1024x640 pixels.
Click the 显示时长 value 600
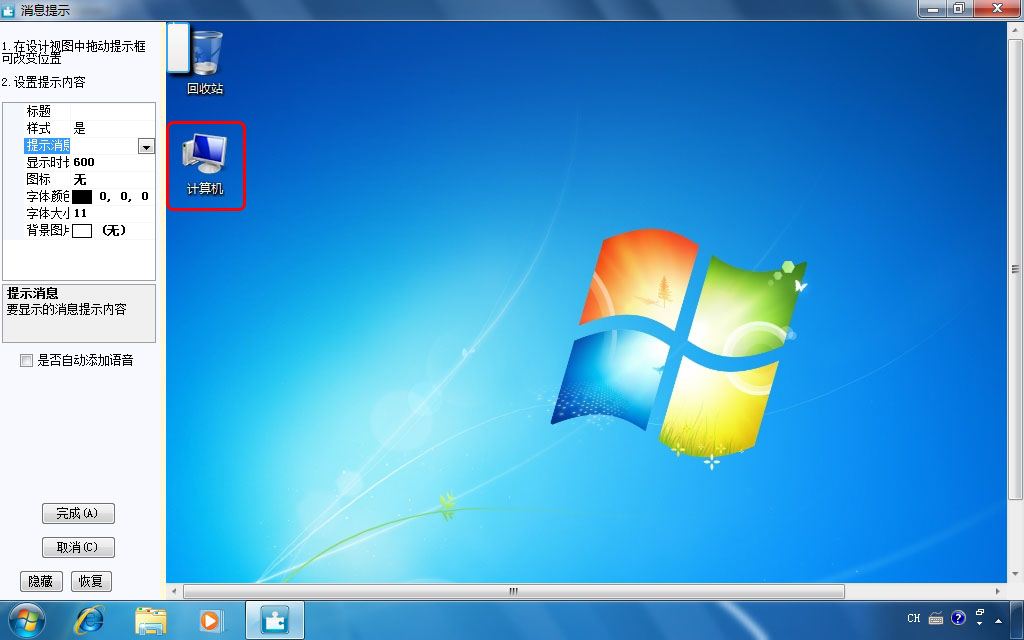click(x=84, y=163)
